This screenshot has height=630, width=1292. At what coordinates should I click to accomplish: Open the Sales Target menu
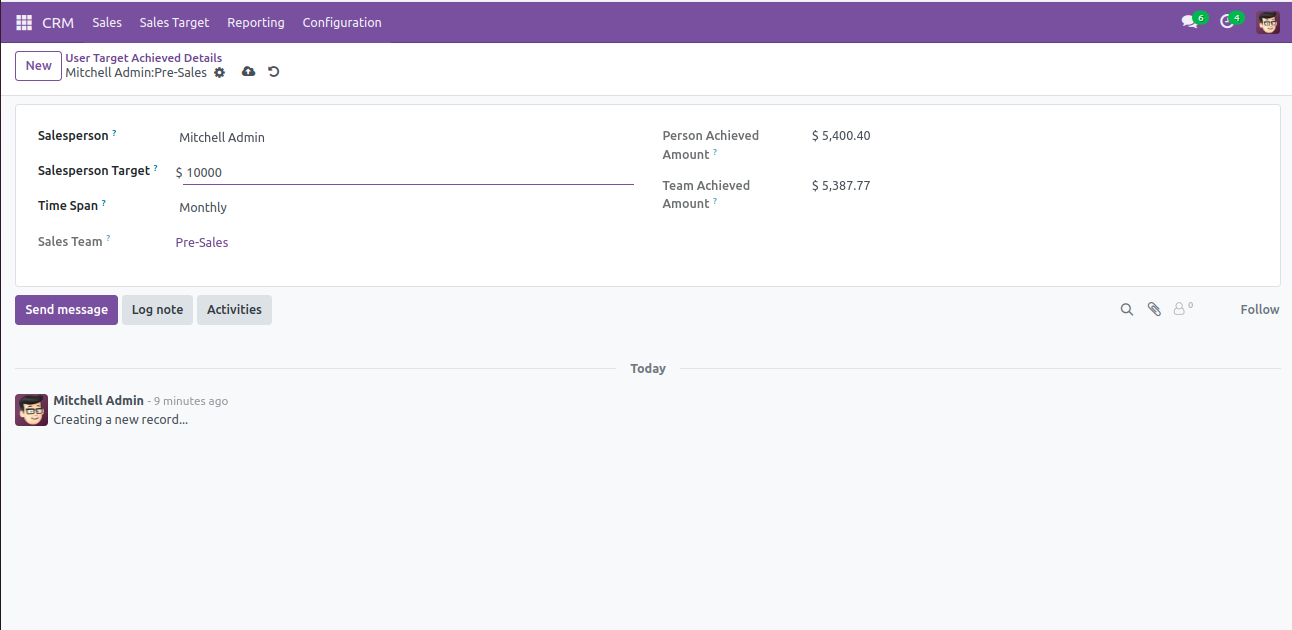tap(174, 22)
